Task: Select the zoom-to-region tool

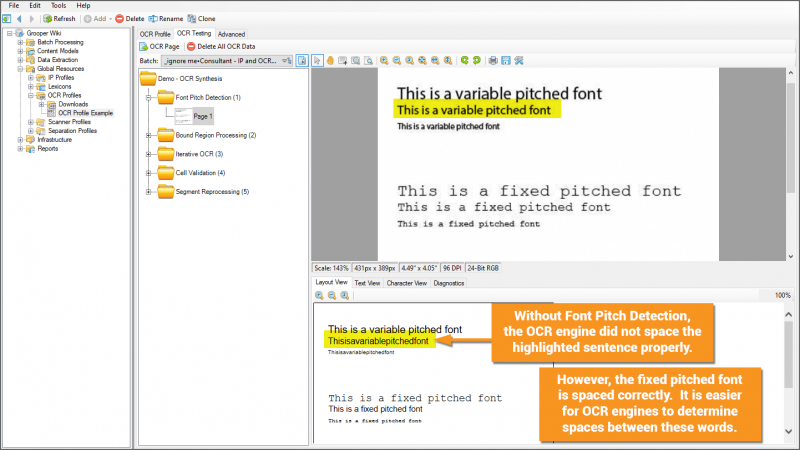Action: (x=356, y=61)
